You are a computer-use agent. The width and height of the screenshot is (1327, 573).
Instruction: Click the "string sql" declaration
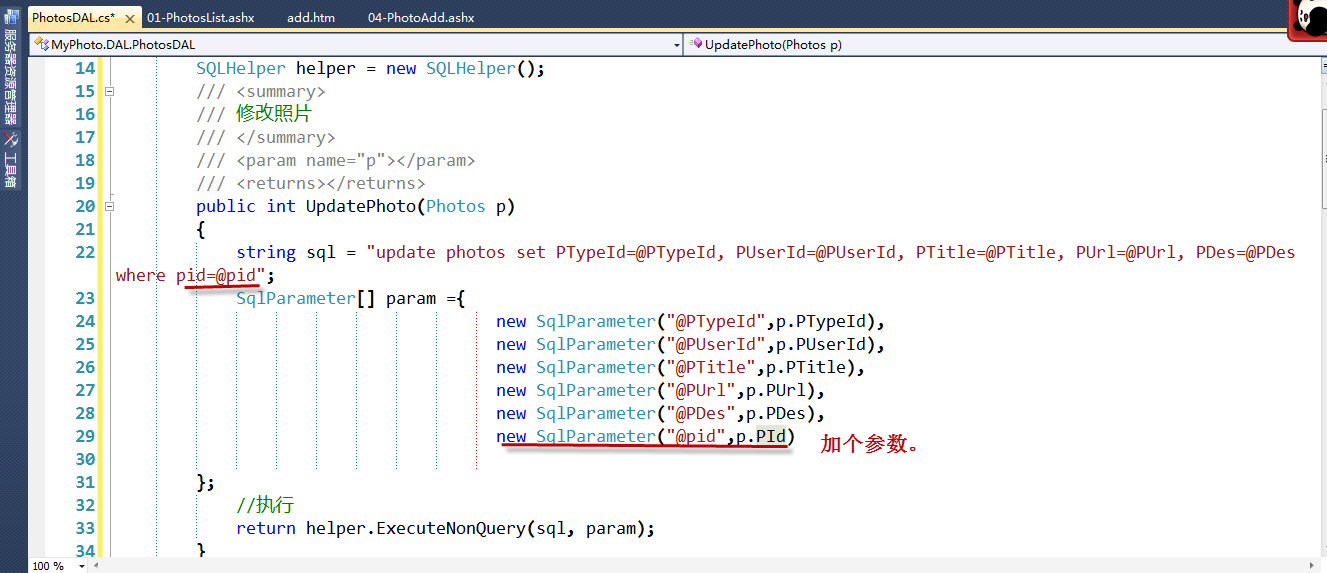click(x=286, y=252)
